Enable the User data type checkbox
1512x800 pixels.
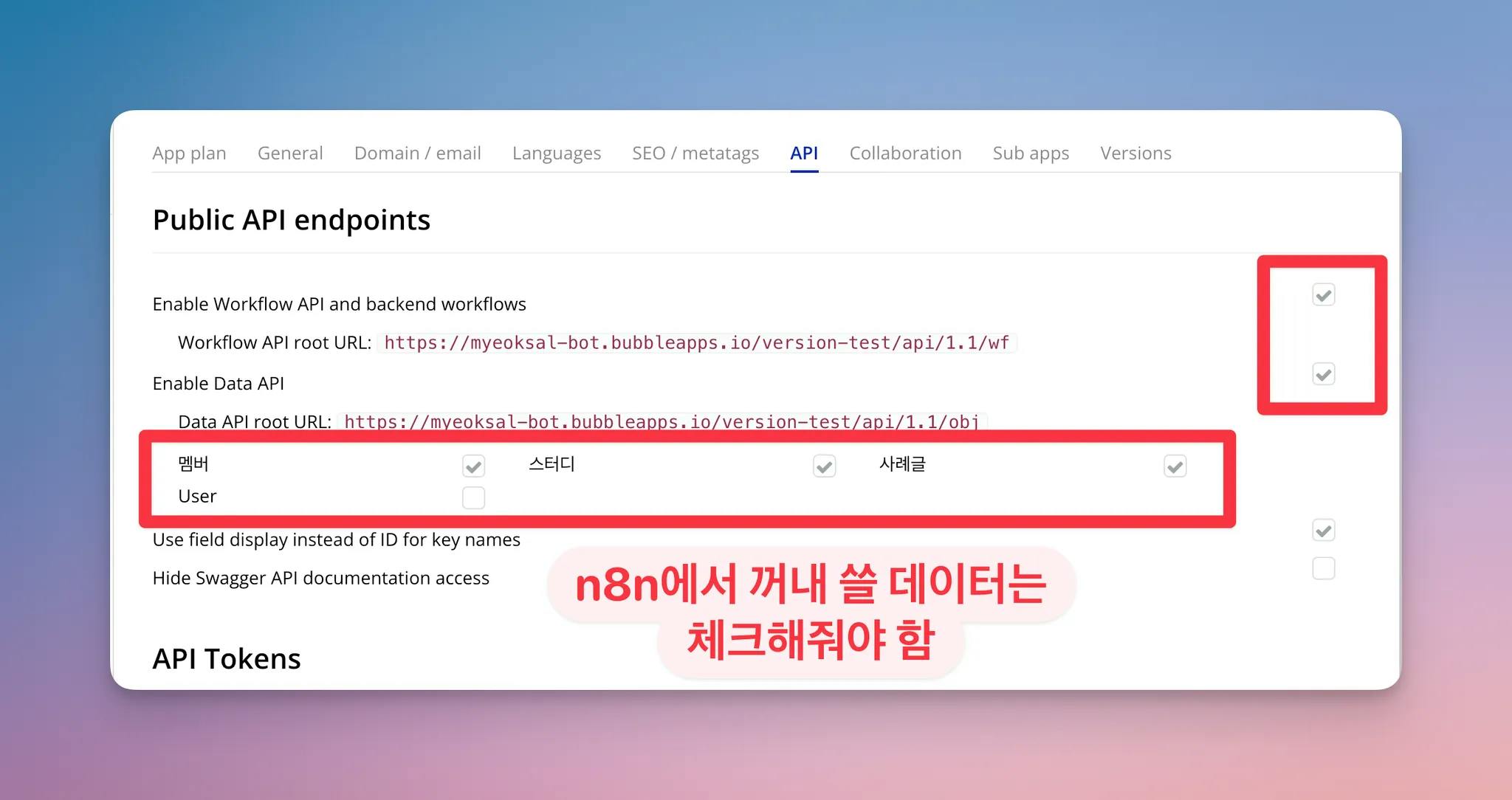473,497
